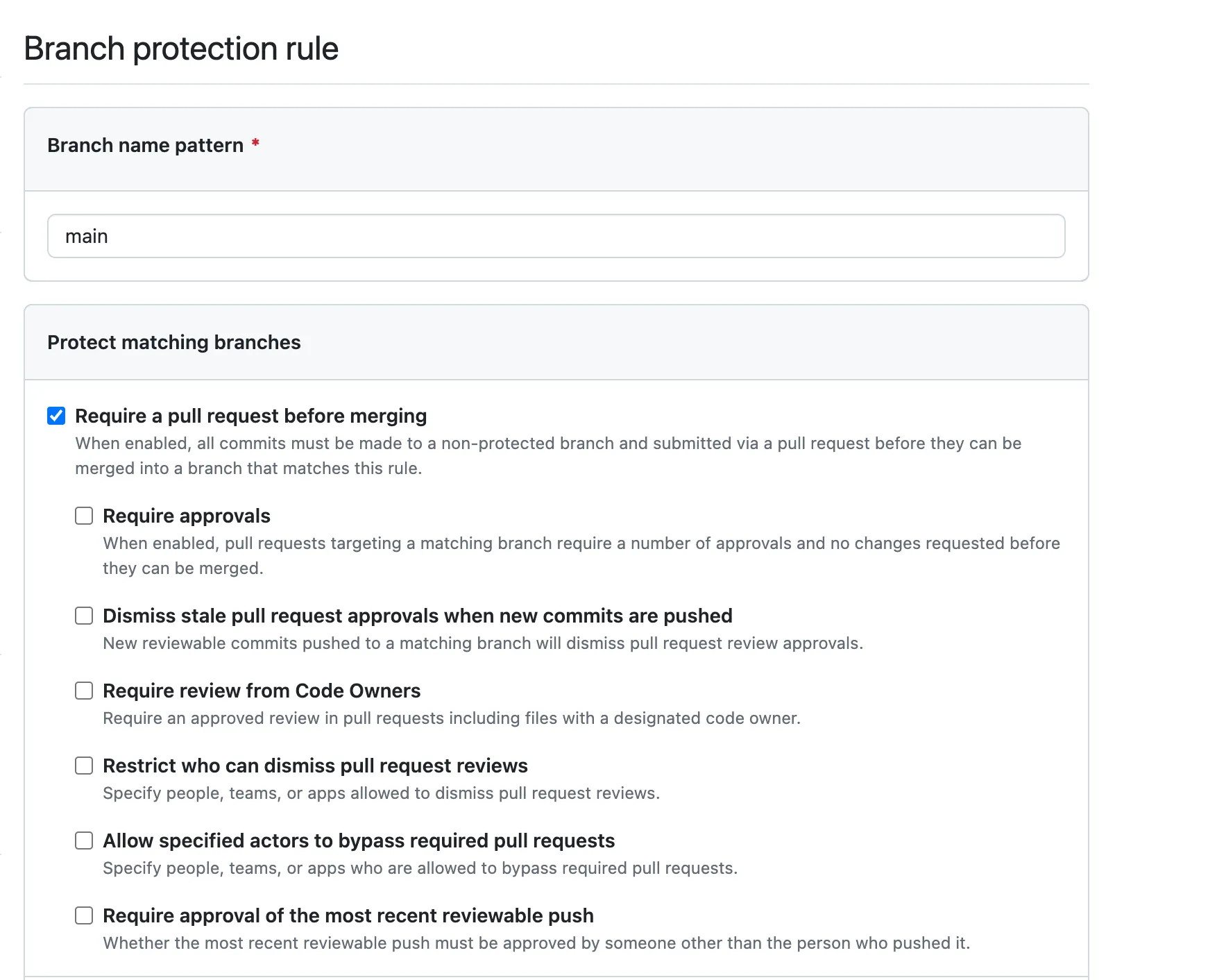Viewport: 1217px width, 980px height.
Task: Click the 'Dismiss stale pull request approvals' label text
Action: (x=417, y=616)
